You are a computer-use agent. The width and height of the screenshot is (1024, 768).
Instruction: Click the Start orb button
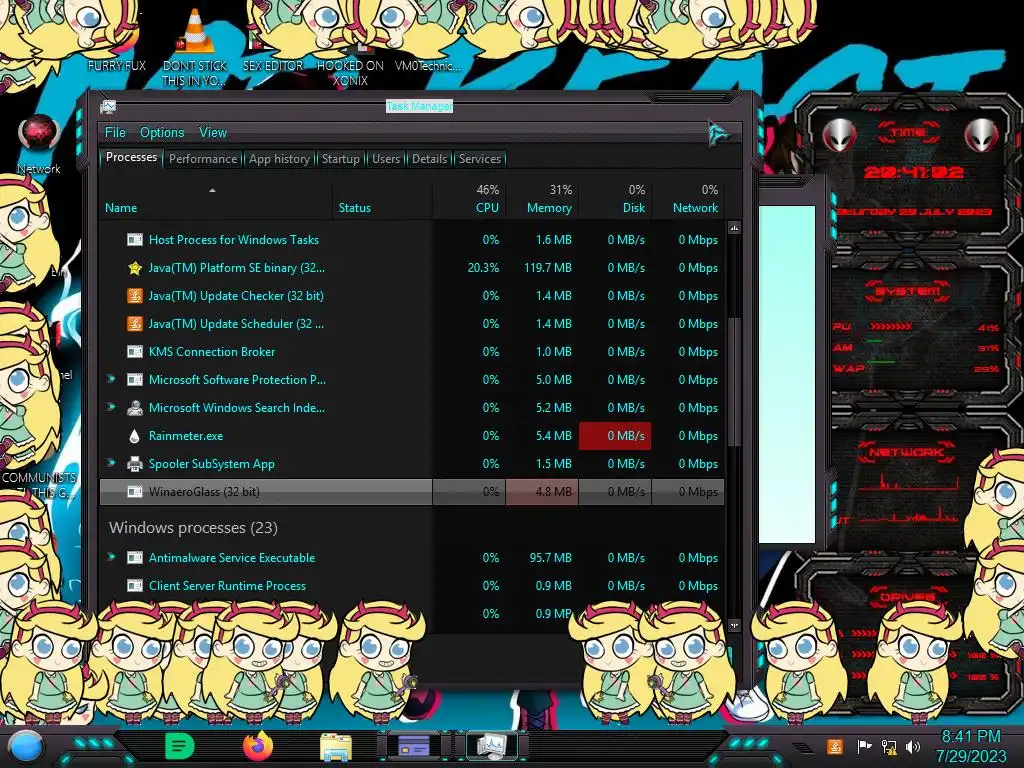(x=25, y=747)
